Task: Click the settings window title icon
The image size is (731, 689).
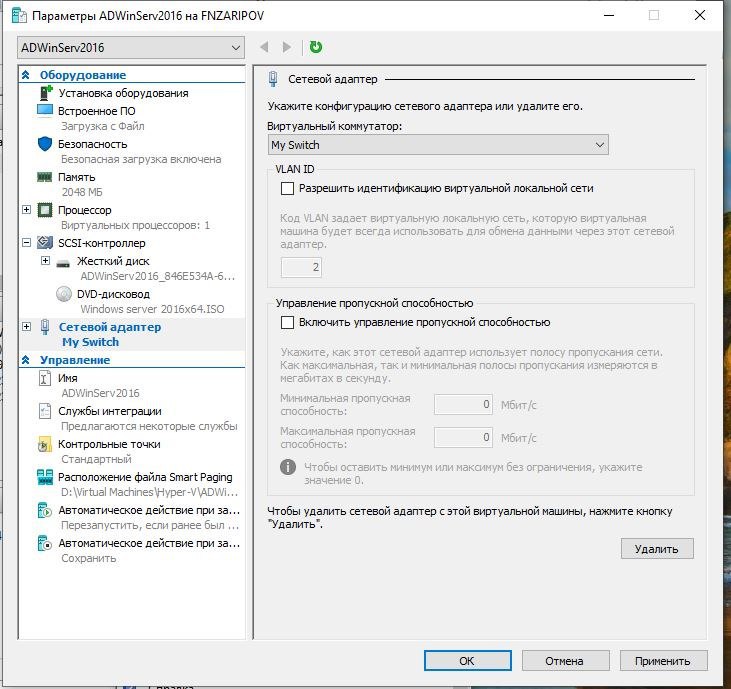Action: tap(19, 15)
